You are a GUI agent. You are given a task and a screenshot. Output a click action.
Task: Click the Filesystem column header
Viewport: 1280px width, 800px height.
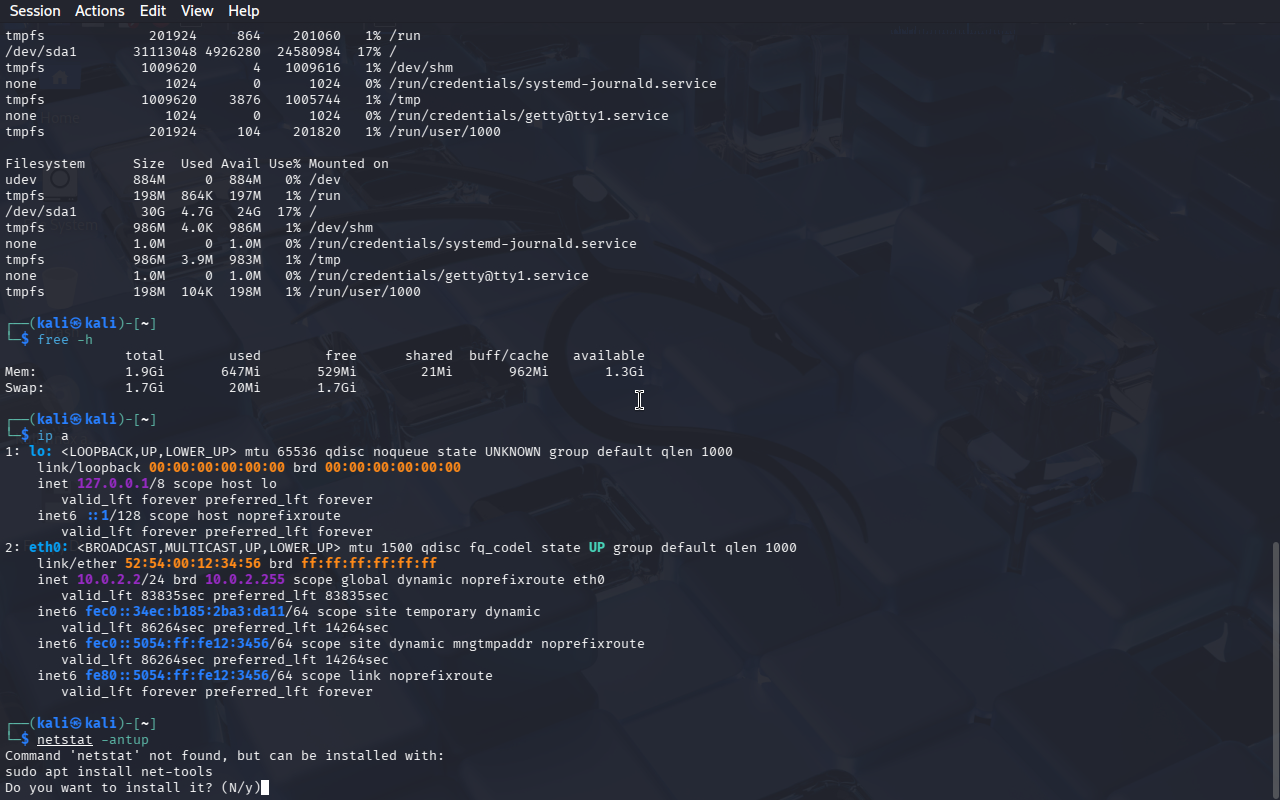pyautogui.click(x=45, y=164)
